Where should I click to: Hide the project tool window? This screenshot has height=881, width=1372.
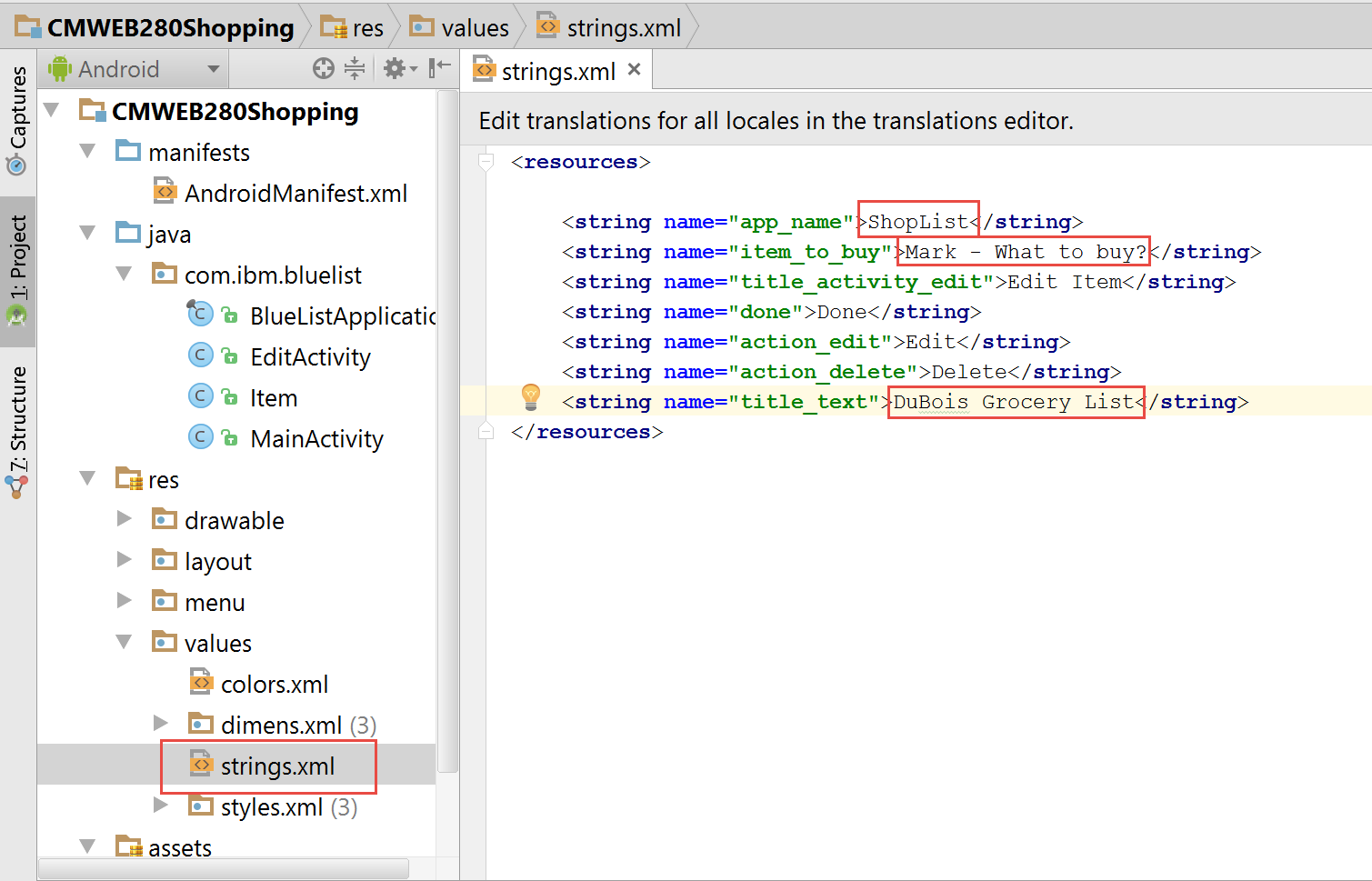[x=440, y=68]
